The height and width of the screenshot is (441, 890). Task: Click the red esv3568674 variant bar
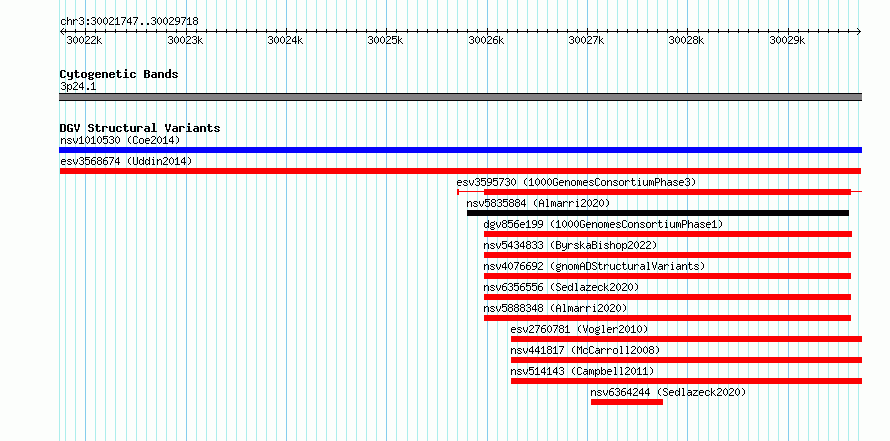coord(460,171)
